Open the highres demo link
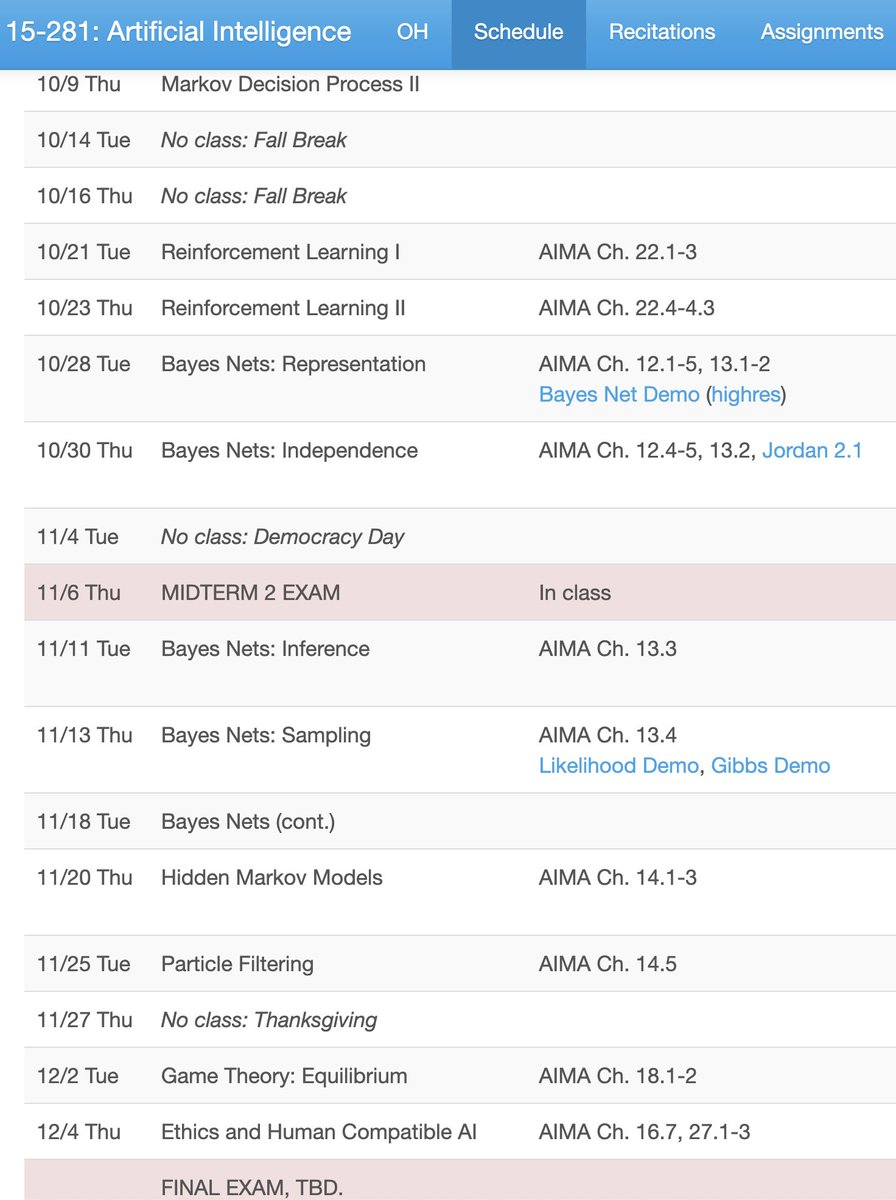The width and height of the screenshot is (896, 1200). pos(746,394)
